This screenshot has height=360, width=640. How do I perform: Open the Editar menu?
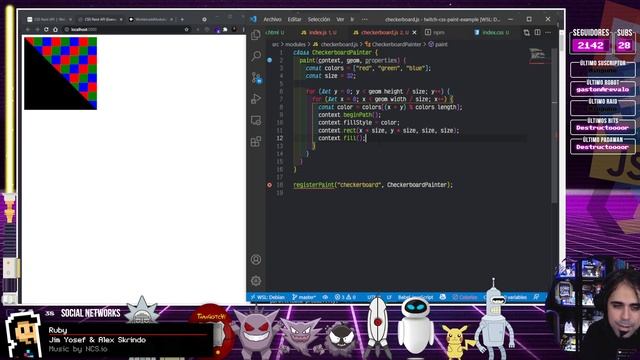(x=294, y=19)
